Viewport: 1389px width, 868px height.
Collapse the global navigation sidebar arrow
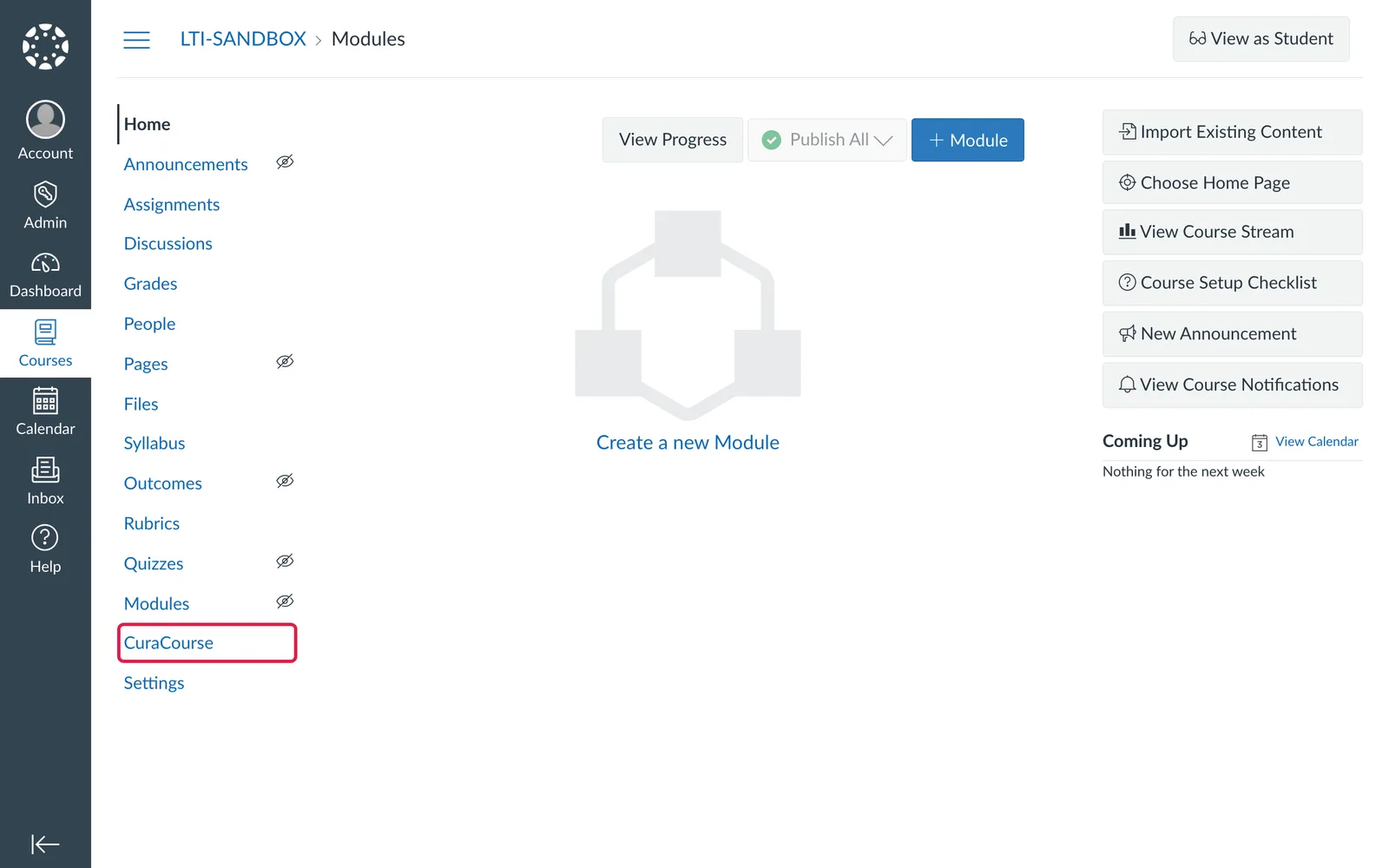pyautogui.click(x=45, y=844)
